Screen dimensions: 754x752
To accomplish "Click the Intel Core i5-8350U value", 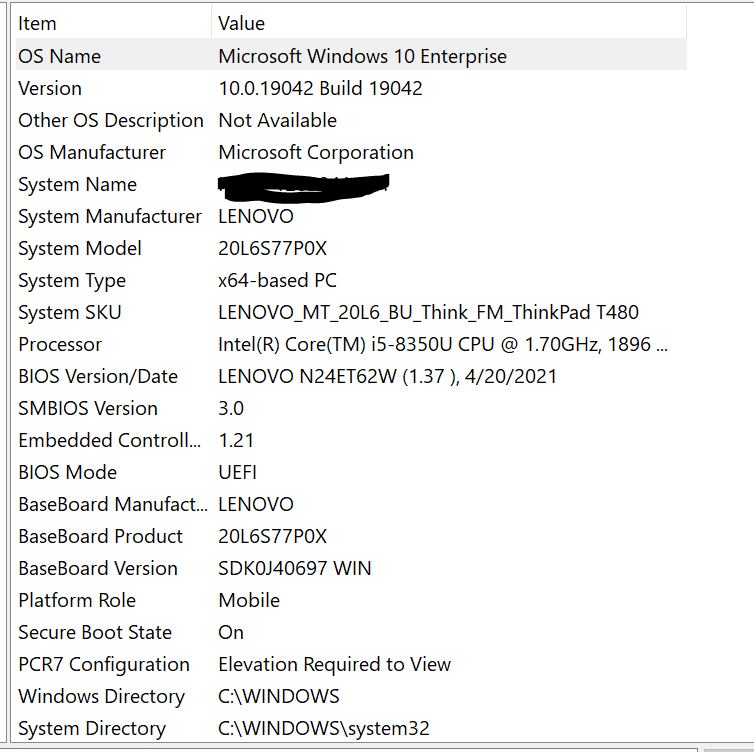I will tap(442, 345).
